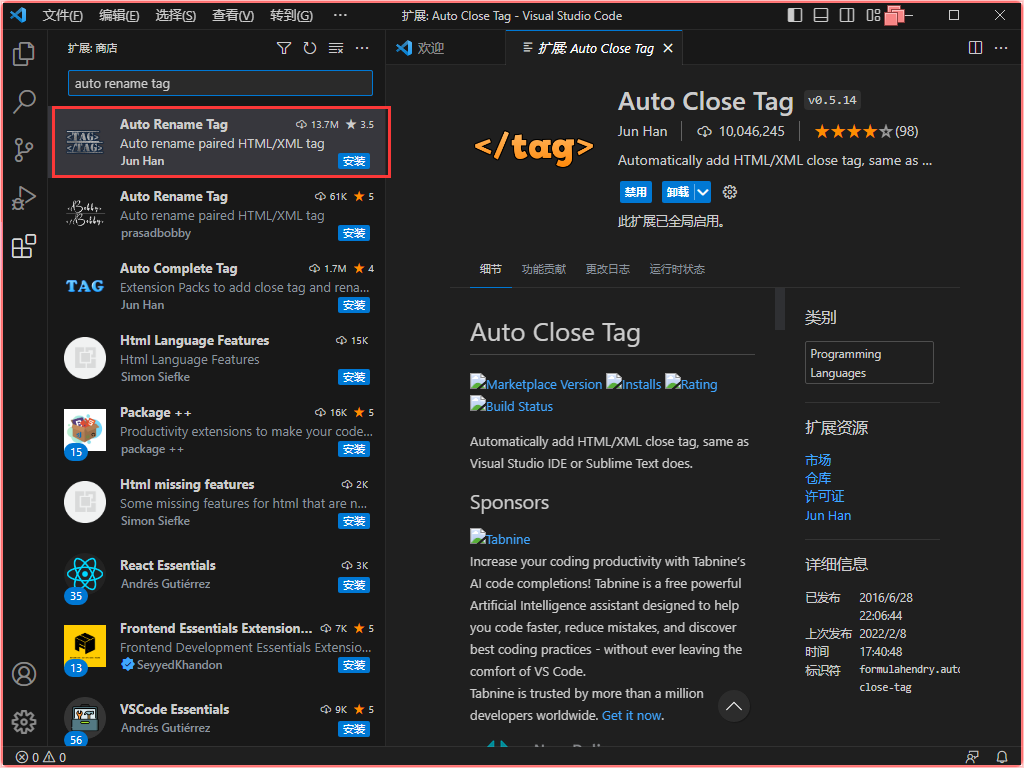Click the Package ++ extension icon
This screenshot has height=768, width=1024.
point(85,430)
